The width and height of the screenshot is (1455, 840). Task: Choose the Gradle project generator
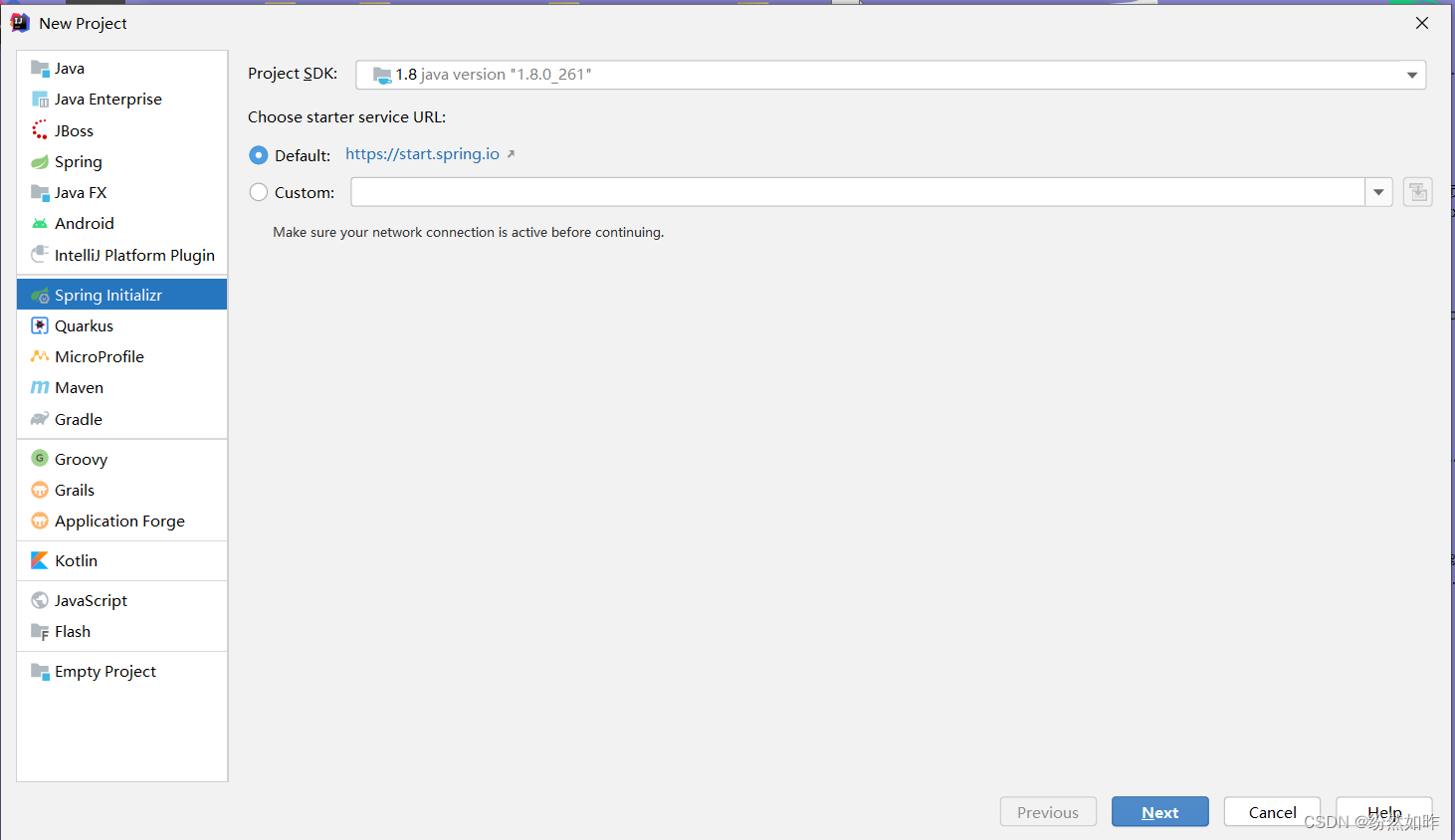pos(78,419)
